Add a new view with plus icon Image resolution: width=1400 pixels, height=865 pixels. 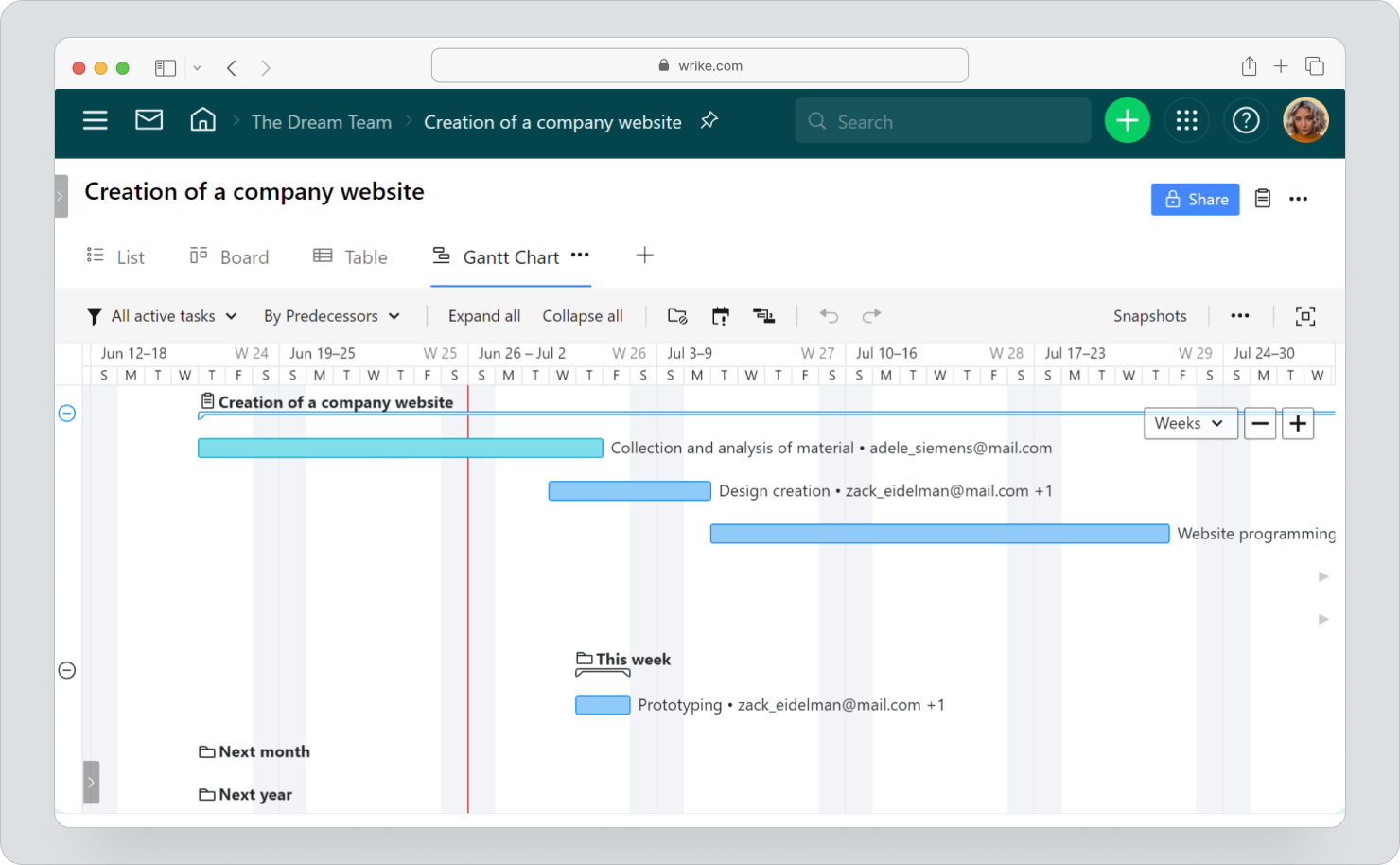[645, 256]
